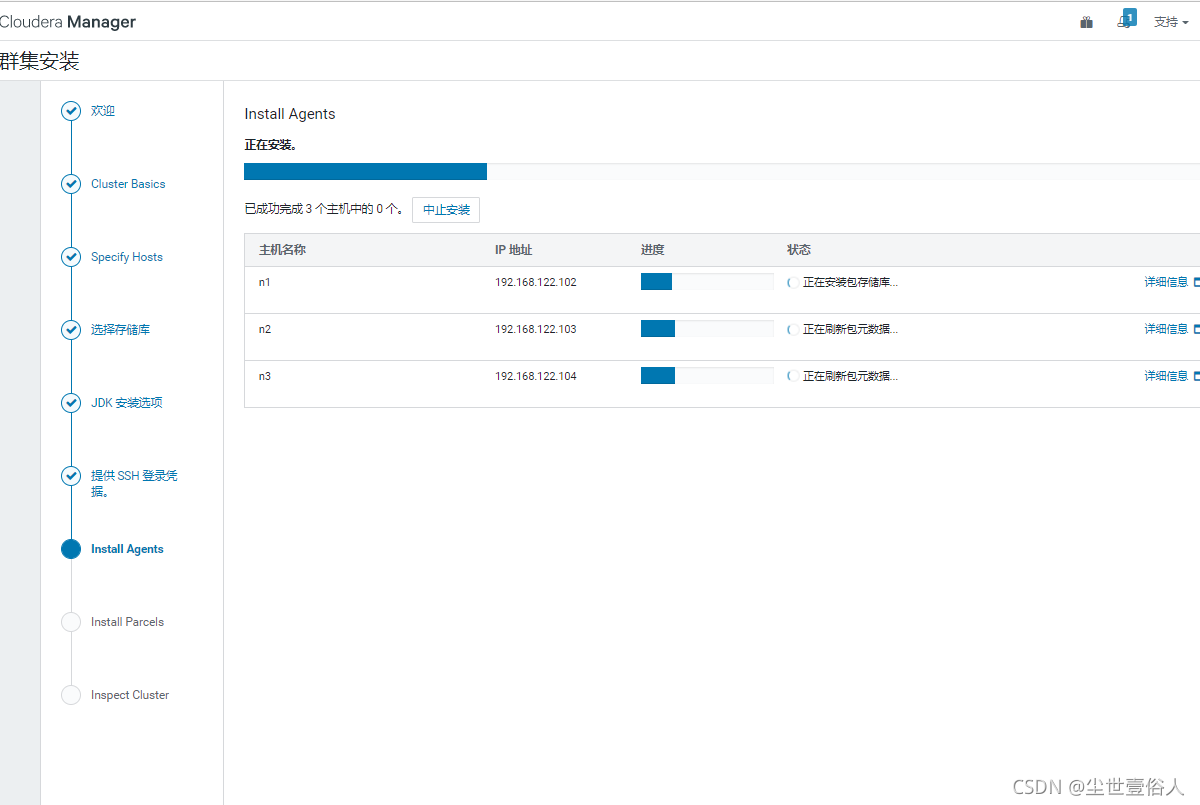Click the 进度 column header
Viewport: 1200px width, 805px height.
tap(653, 250)
